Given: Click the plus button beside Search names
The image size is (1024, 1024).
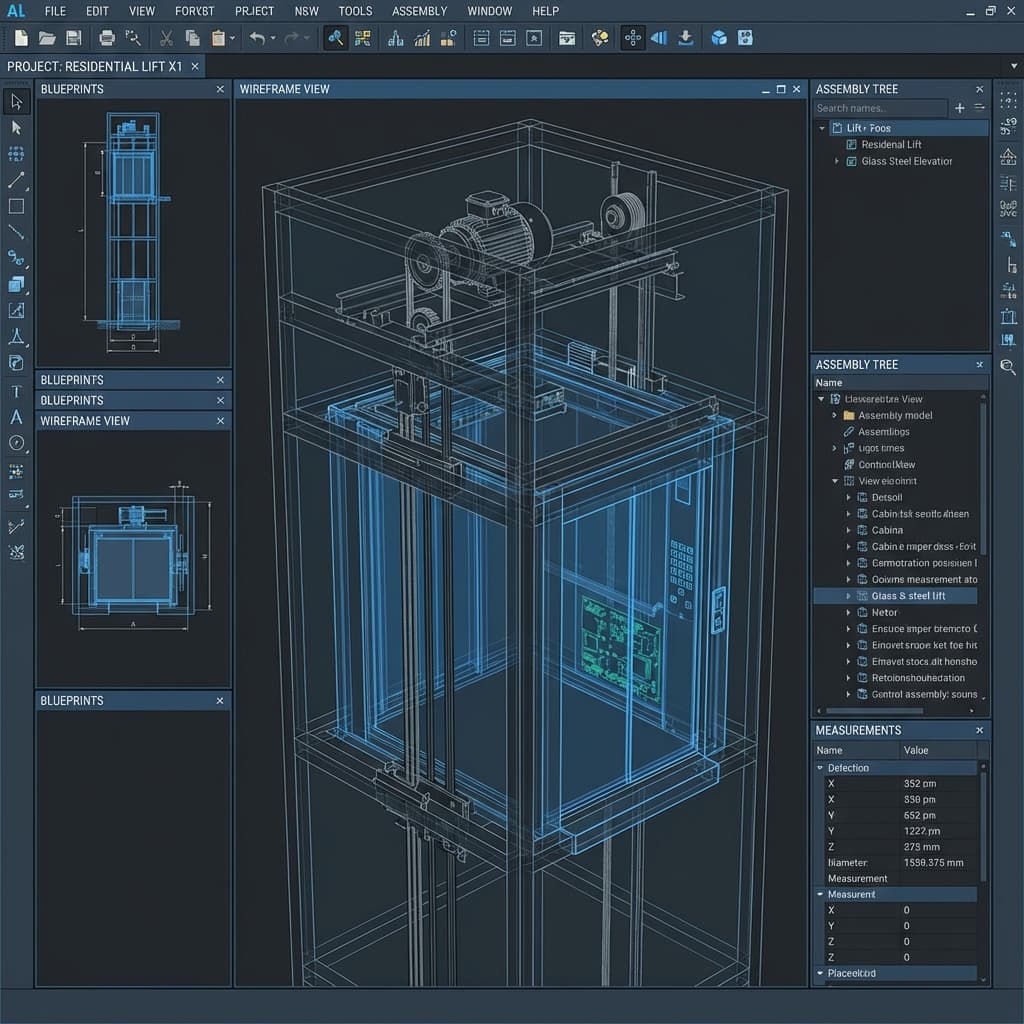Looking at the screenshot, I should (960, 108).
